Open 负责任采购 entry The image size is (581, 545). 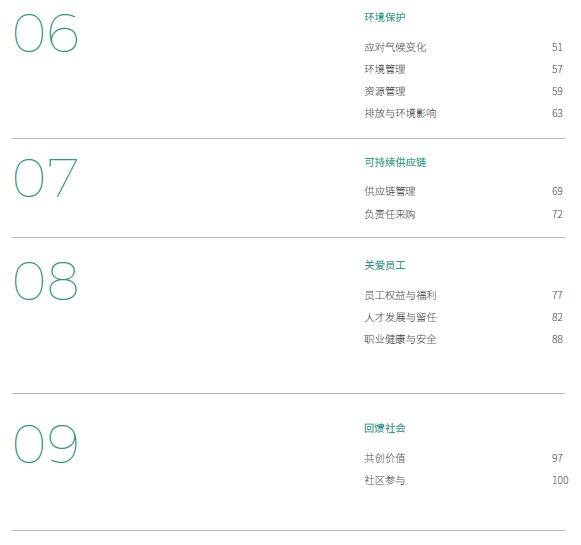(390, 214)
